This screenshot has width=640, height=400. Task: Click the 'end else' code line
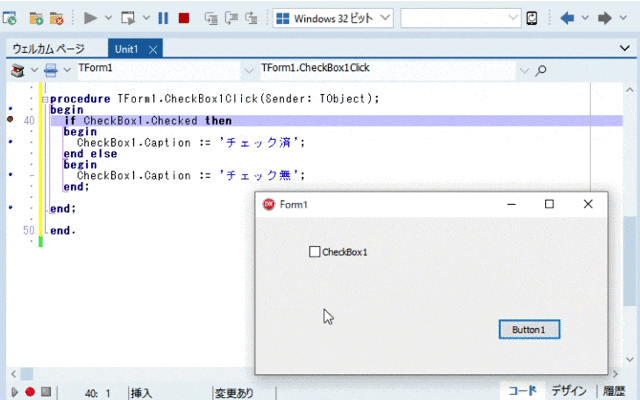[90, 154]
